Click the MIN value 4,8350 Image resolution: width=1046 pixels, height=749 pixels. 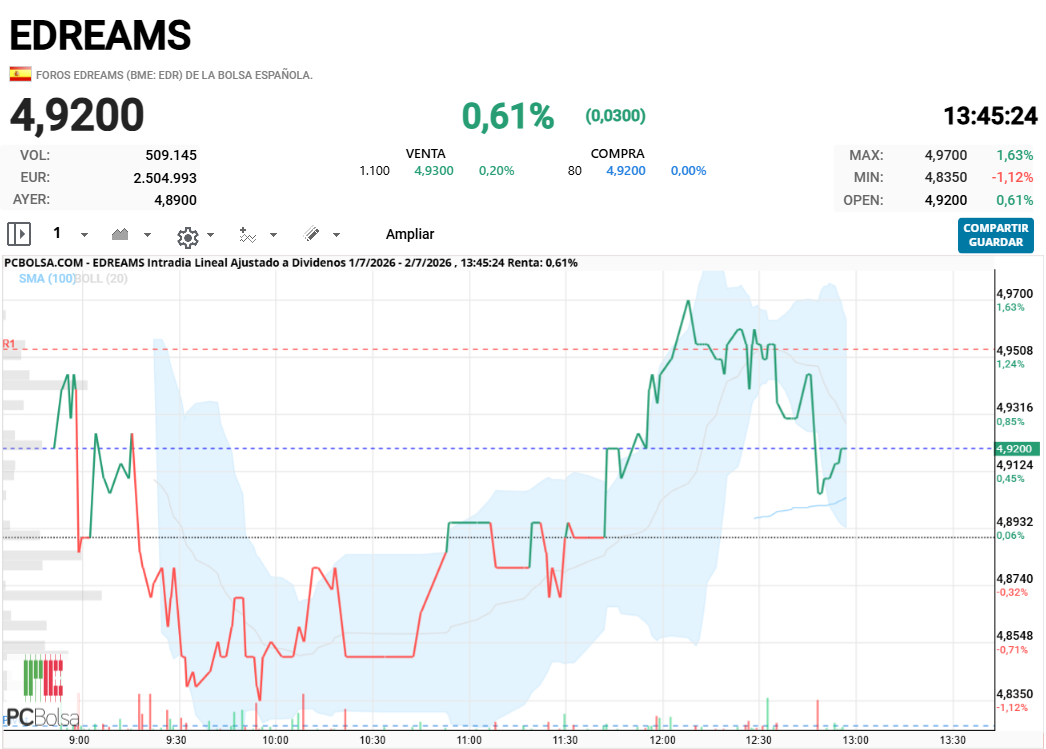coord(946,177)
